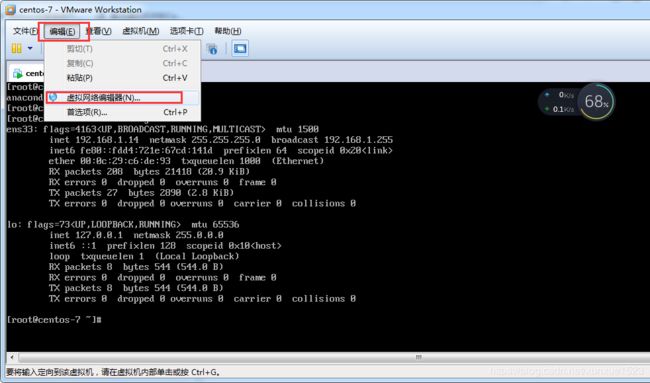Image resolution: width=650 pixels, height=383 pixels.
Task: Click the "ether 00:0c:29:c6:de:93" line
Action: coord(187,161)
